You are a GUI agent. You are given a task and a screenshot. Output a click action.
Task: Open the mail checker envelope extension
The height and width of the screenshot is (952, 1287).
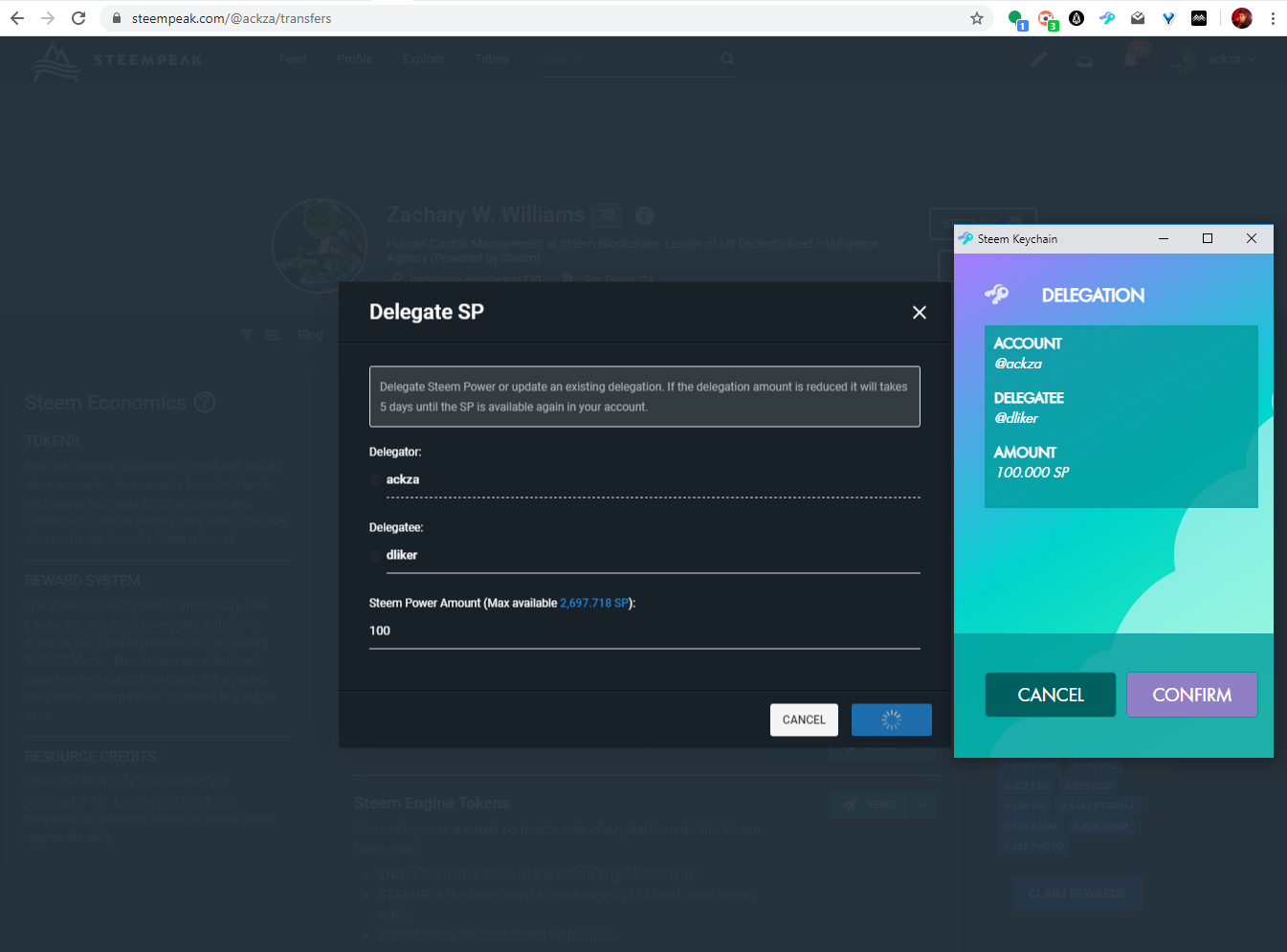pyautogui.click(x=1138, y=18)
